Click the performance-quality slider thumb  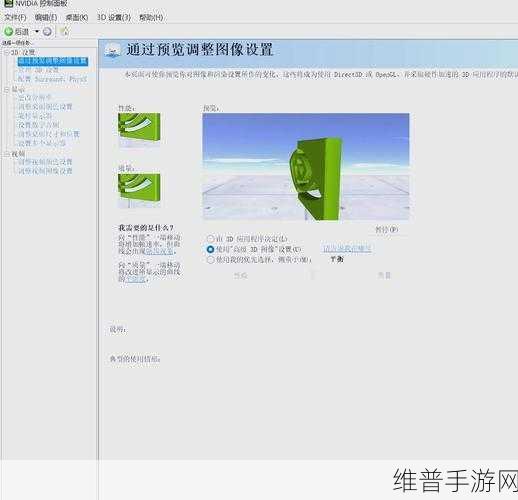click(313, 275)
